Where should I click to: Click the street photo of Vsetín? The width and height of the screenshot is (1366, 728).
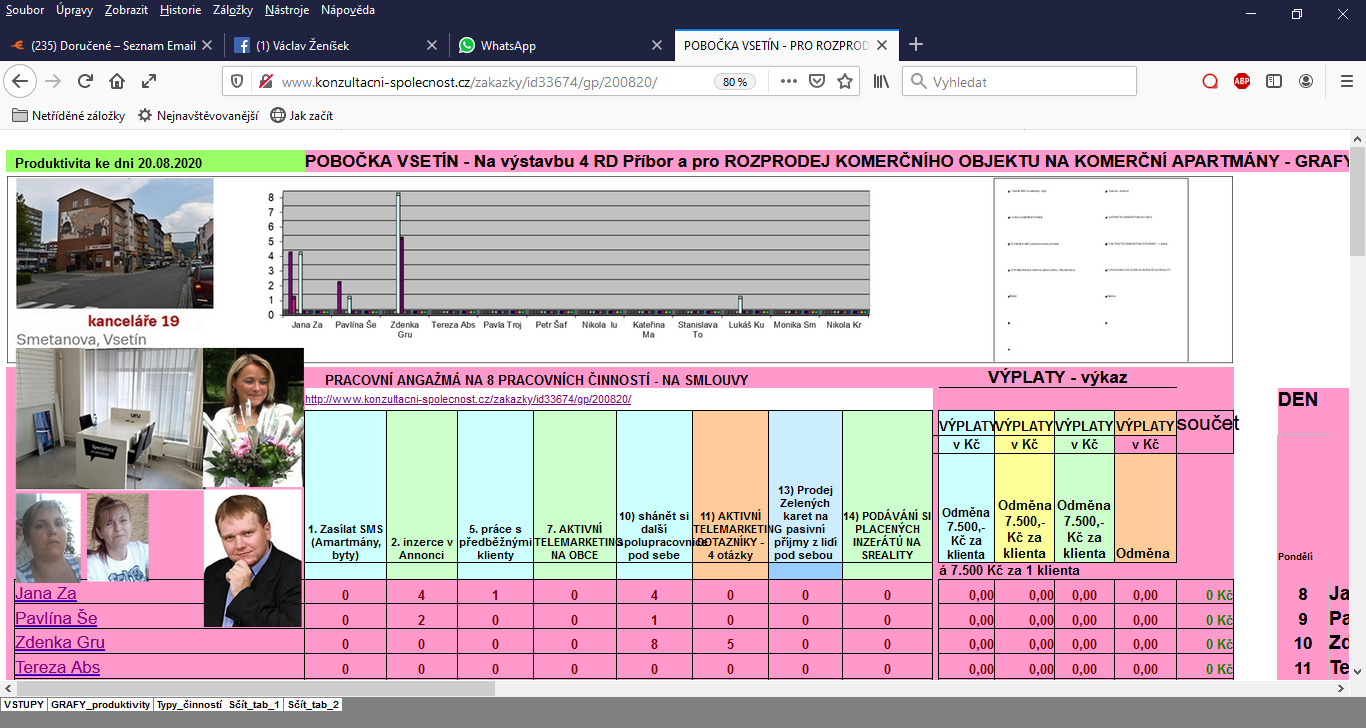point(115,243)
